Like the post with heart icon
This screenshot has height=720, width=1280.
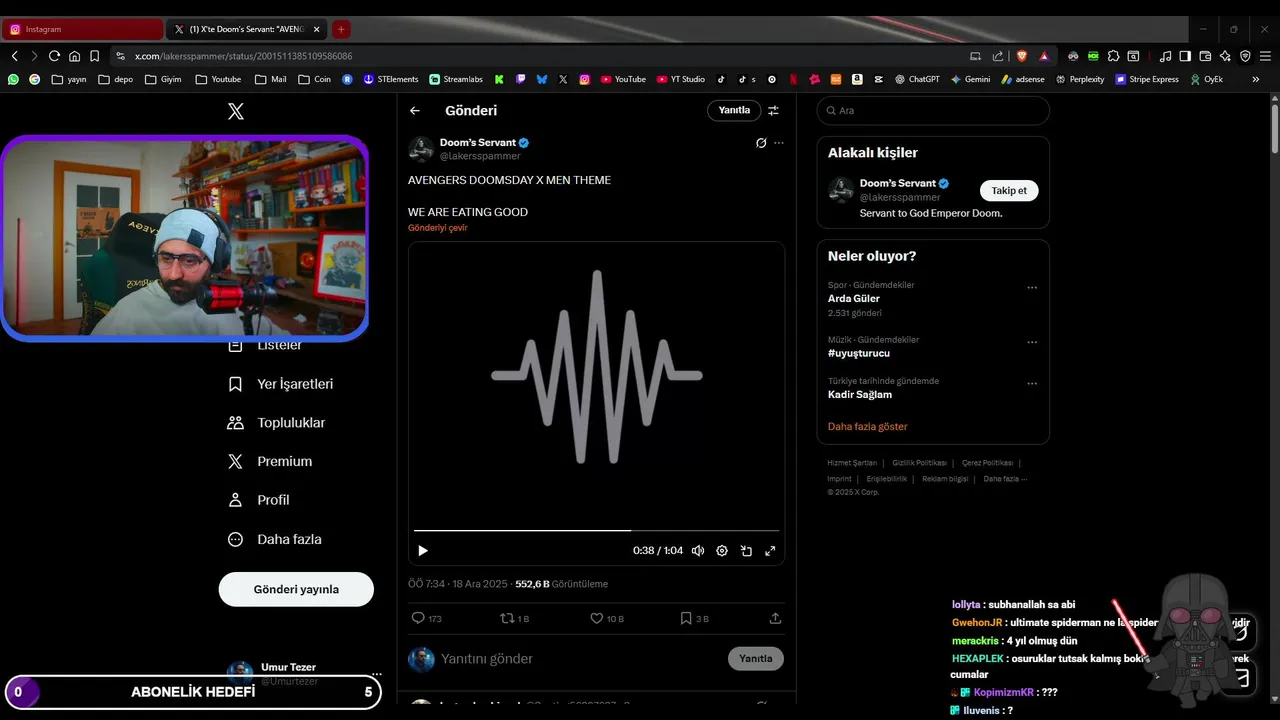tap(606, 618)
